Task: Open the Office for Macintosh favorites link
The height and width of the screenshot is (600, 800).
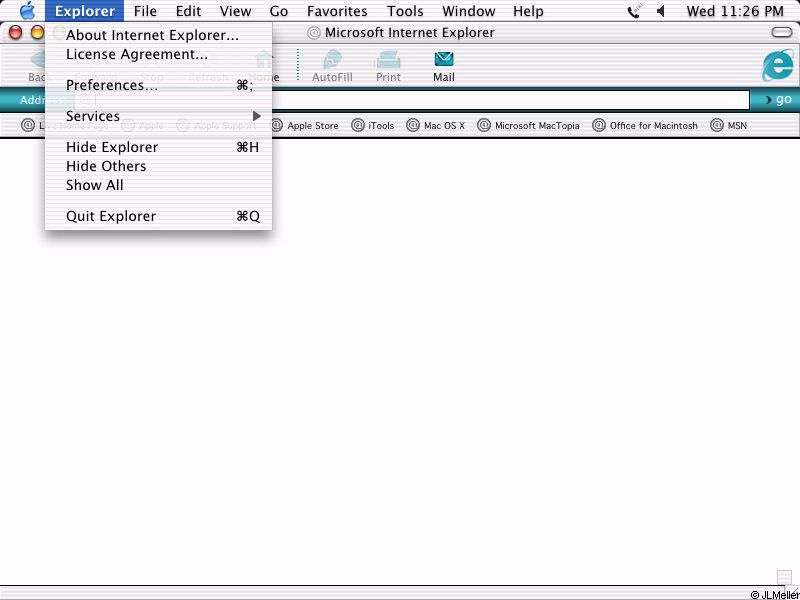Action: (645, 126)
